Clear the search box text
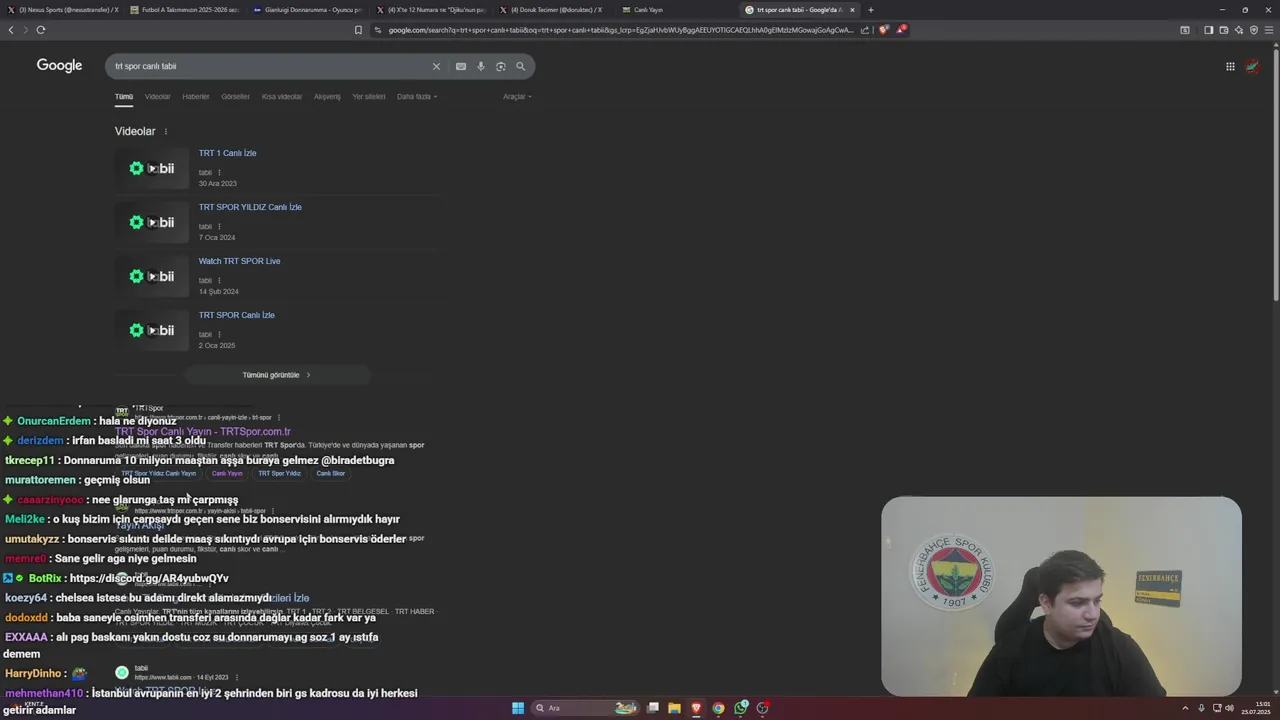 tap(436, 66)
